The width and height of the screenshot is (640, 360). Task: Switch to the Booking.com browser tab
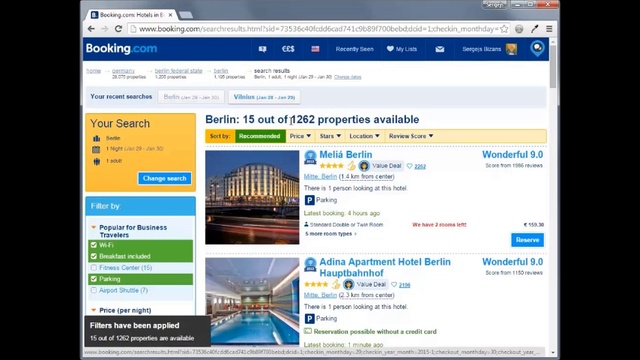(x=131, y=15)
